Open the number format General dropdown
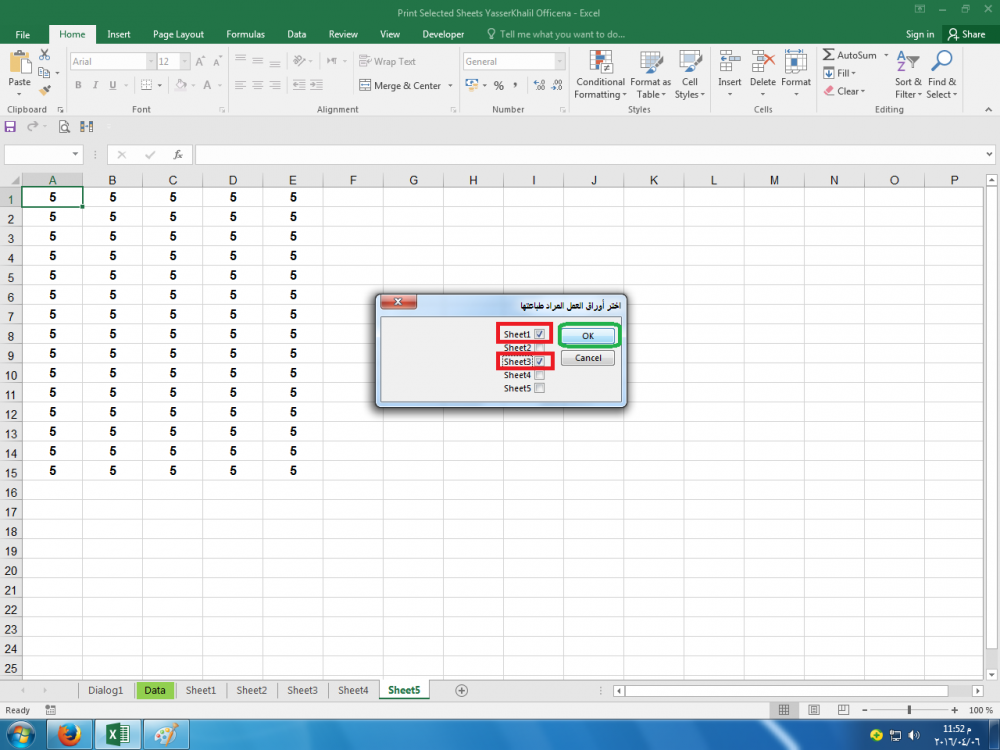Image resolution: width=1000 pixels, height=750 pixels. coord(559,61)
